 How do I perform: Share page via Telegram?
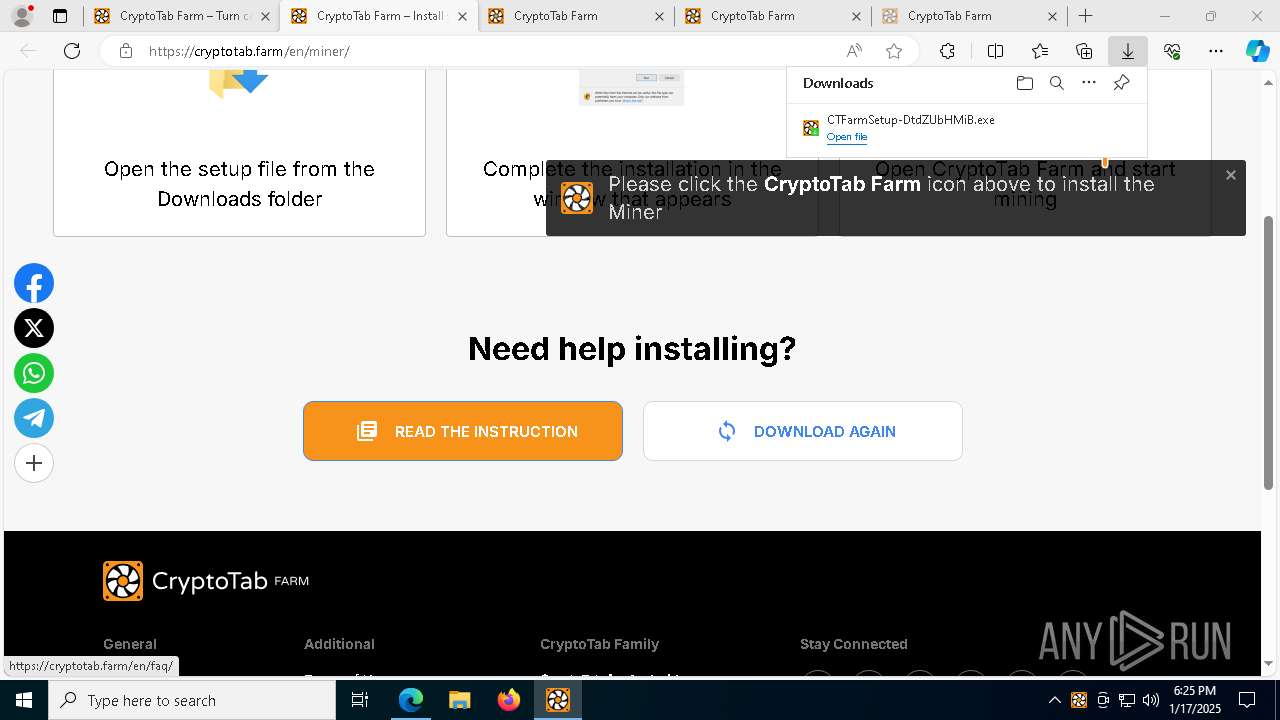tap(34, 418)
